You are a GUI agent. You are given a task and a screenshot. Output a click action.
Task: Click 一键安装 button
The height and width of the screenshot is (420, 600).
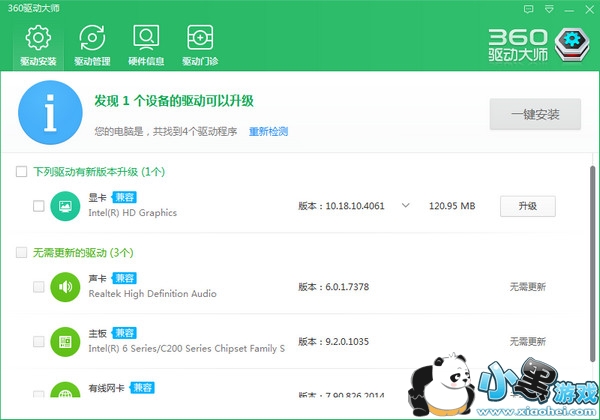535,114
